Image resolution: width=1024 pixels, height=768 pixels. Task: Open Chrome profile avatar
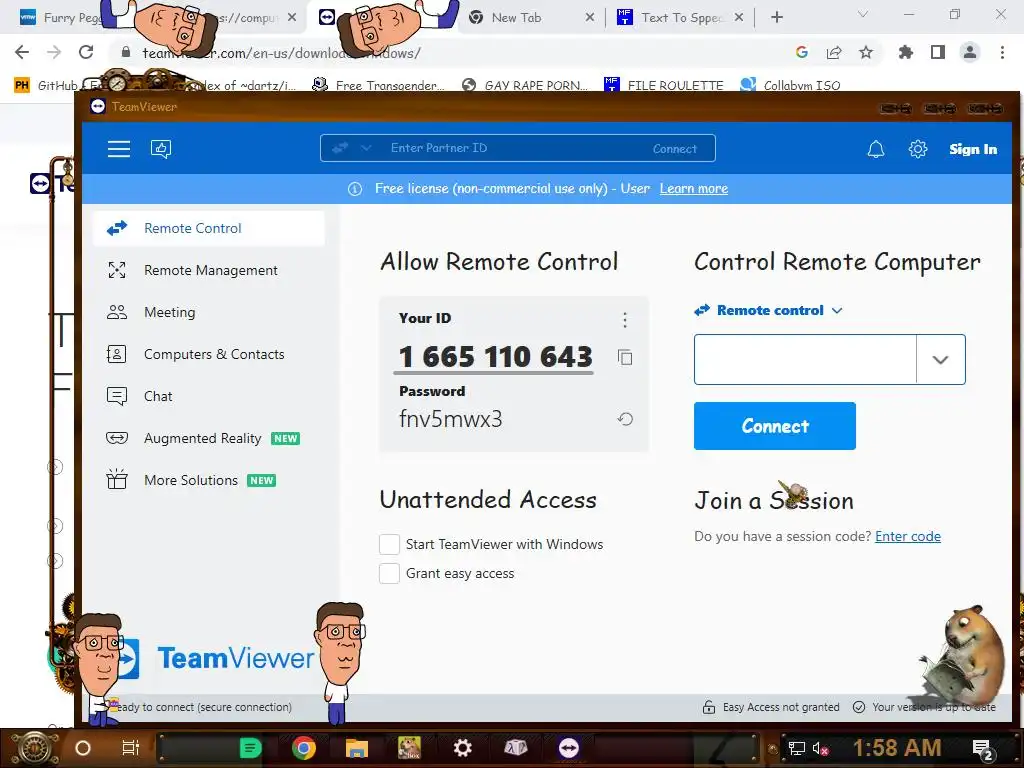[x=970, y=52]
